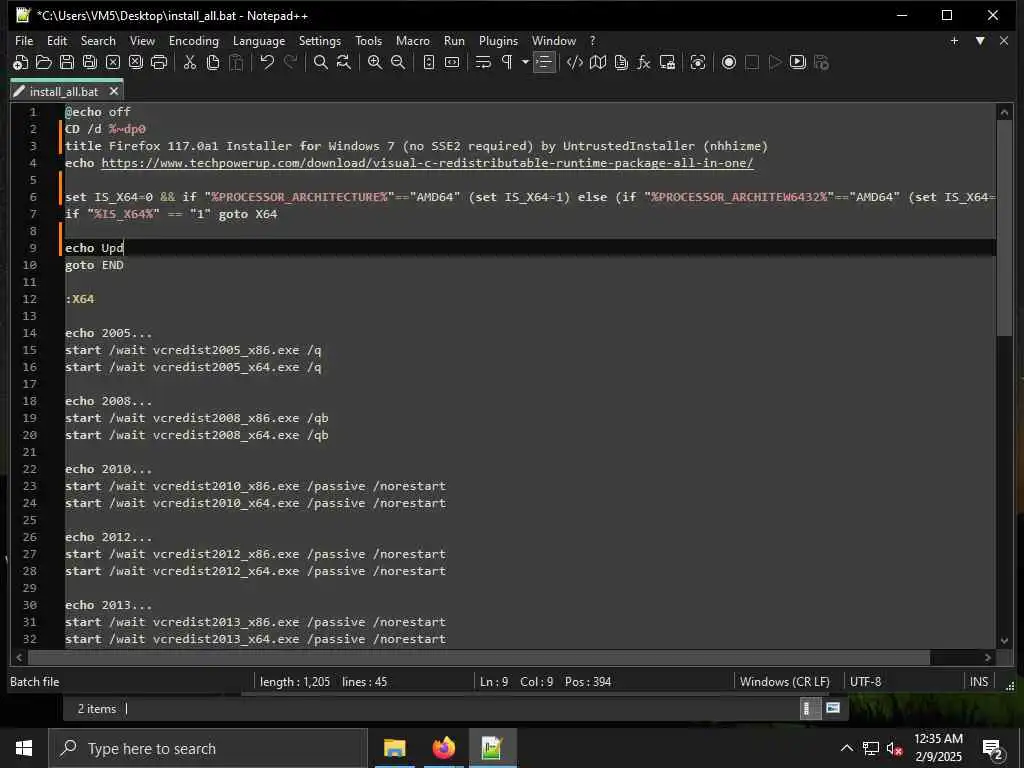Undo the last edit with Undo arrow
1024x768 pixels.
267,63
